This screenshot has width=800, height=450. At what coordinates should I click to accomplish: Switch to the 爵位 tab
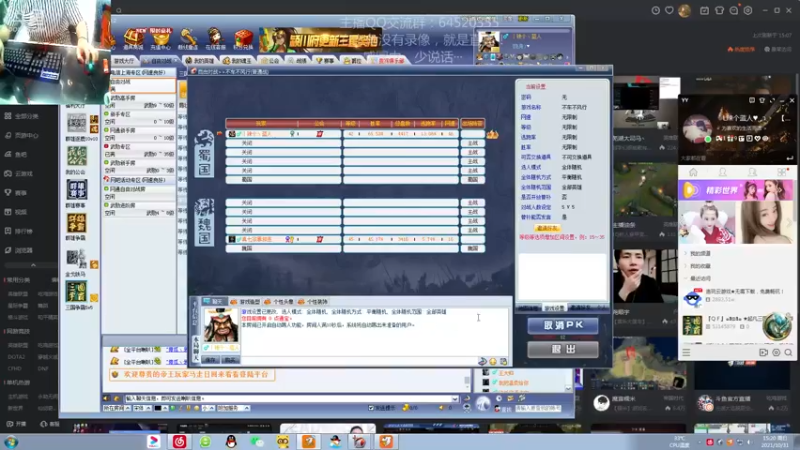pos(353,61)
